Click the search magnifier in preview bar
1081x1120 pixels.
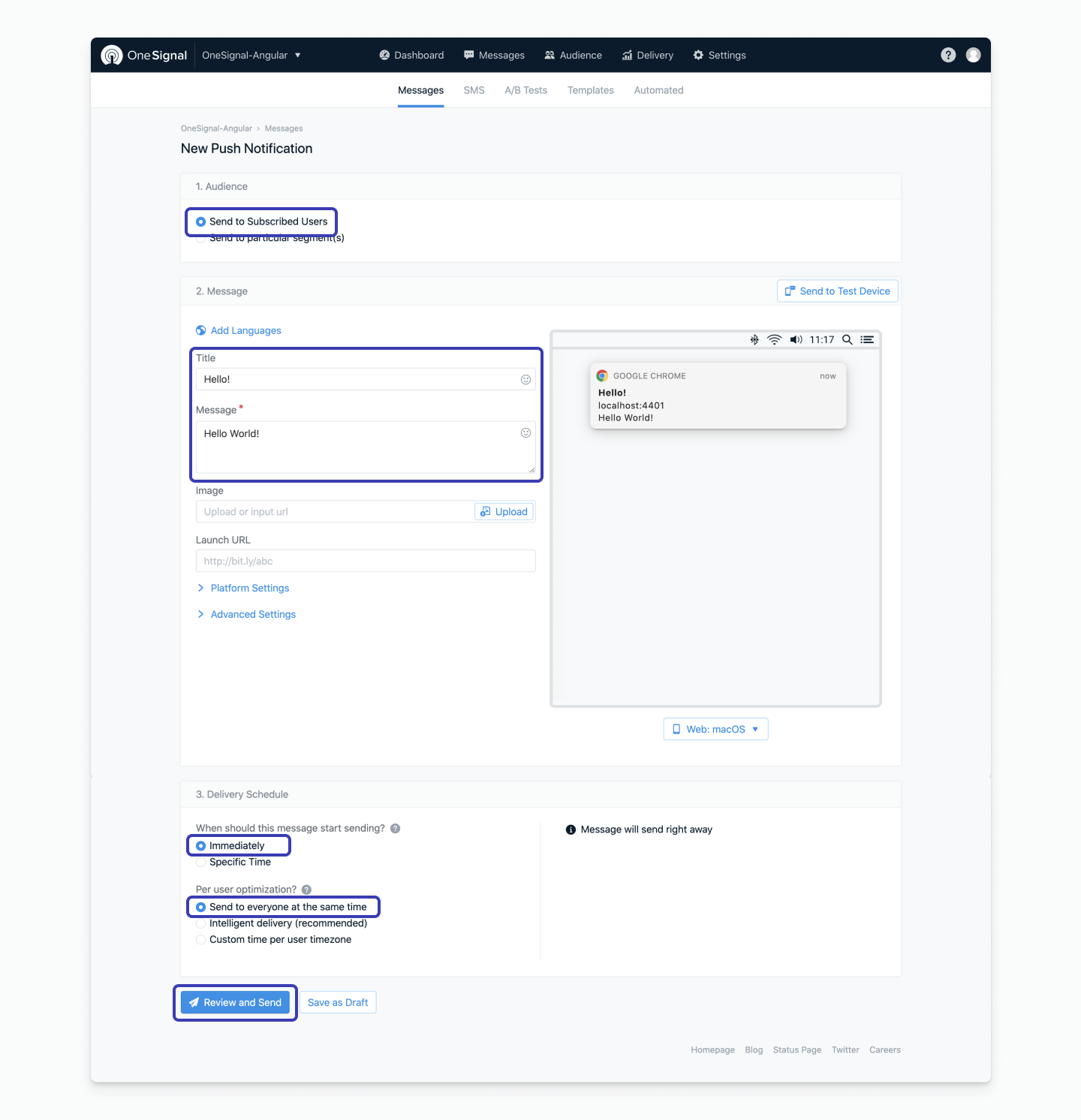pos(847,339)
